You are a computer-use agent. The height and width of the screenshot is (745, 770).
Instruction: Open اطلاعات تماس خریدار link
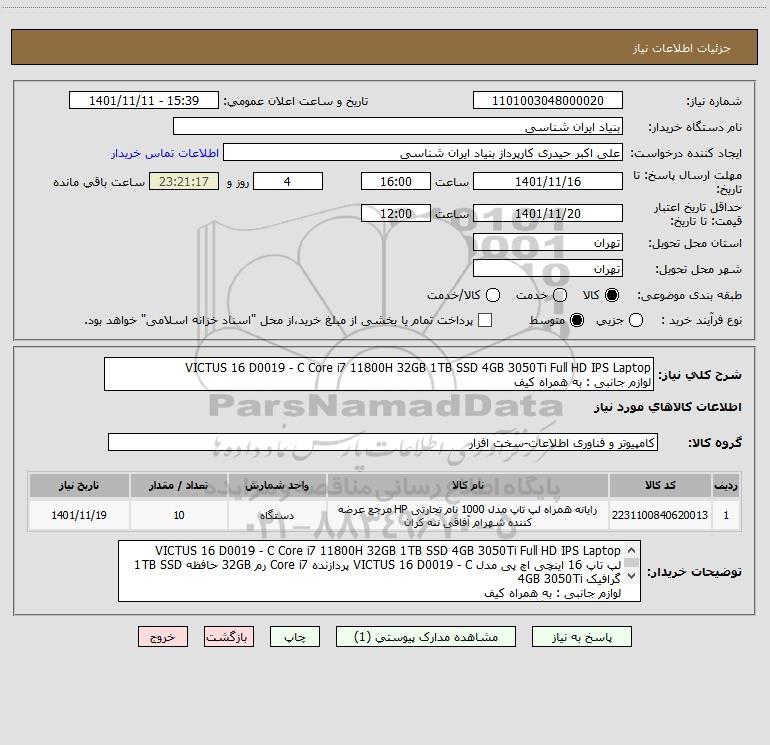165,153
